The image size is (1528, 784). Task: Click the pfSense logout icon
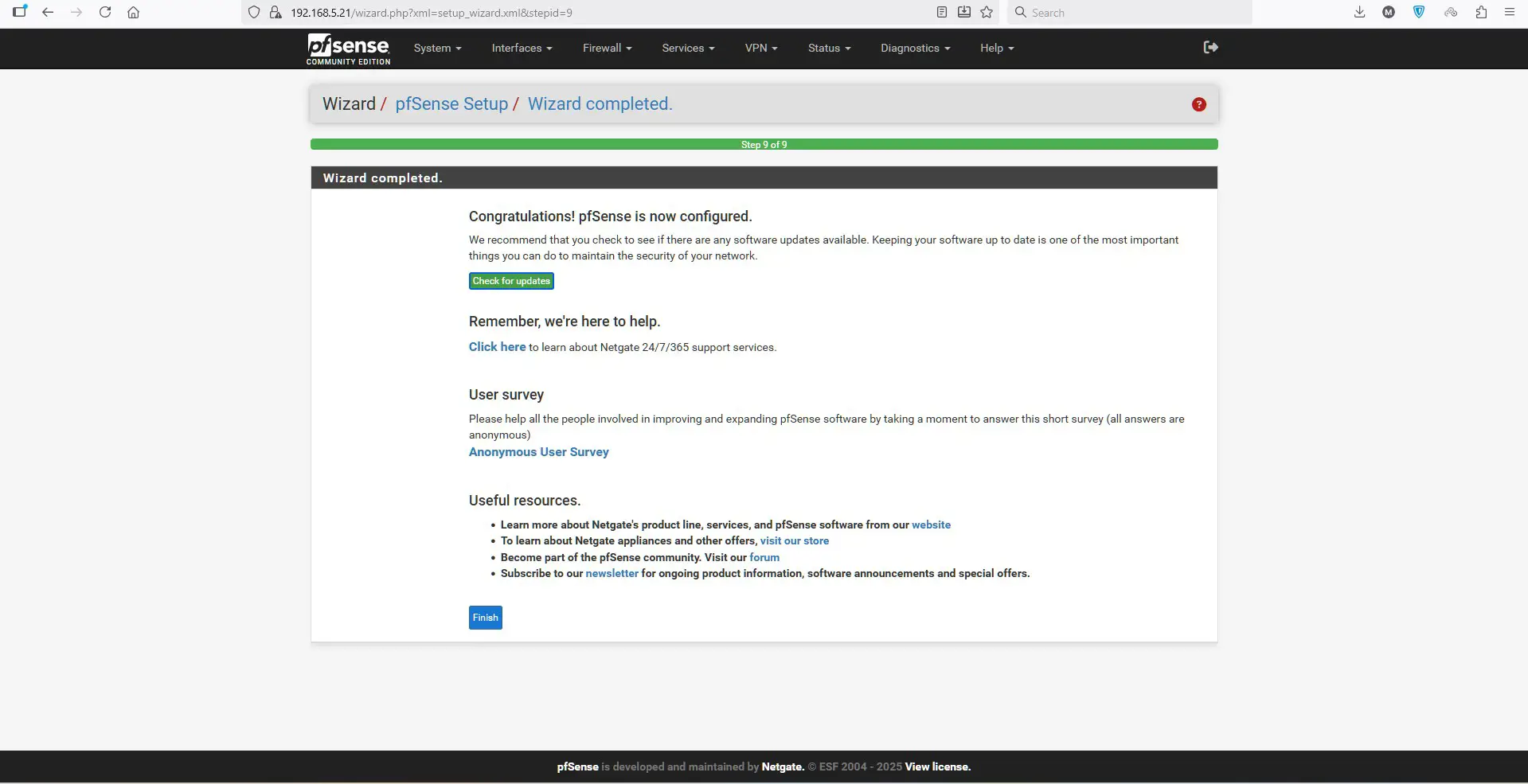[x=1210, y=48]
